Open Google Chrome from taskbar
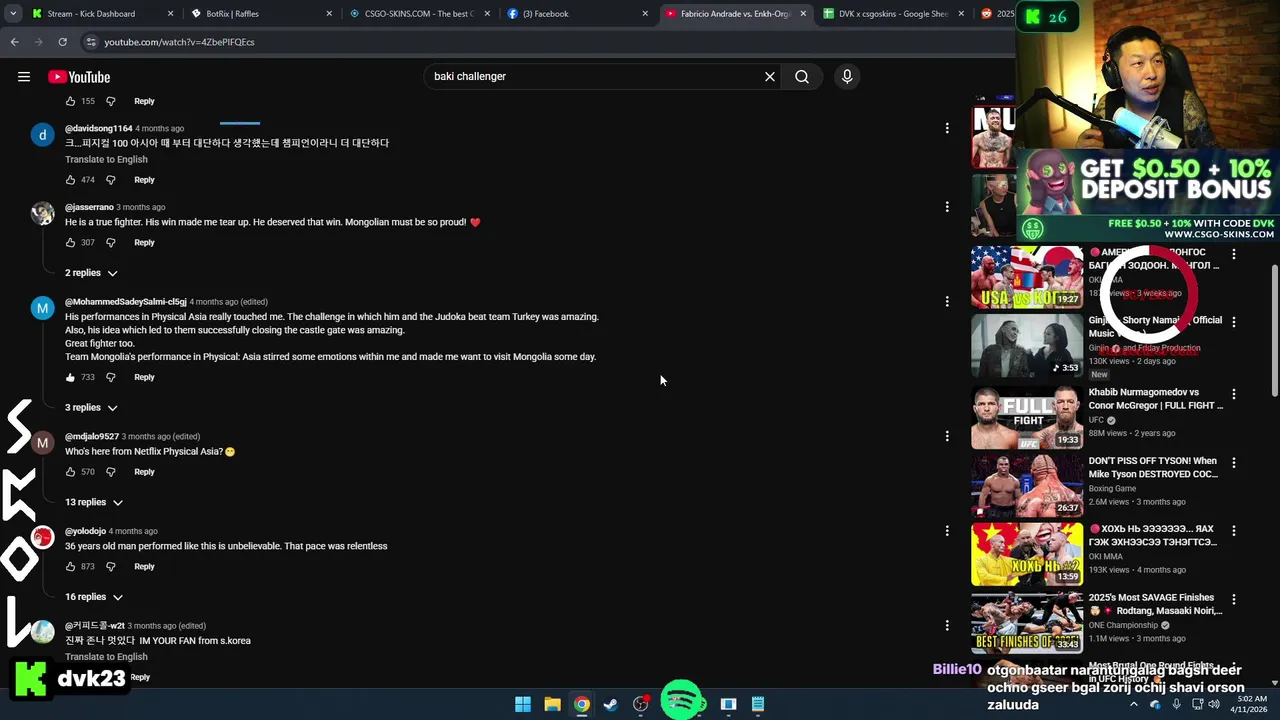The image size is (1280, 720). pos(581,704)
